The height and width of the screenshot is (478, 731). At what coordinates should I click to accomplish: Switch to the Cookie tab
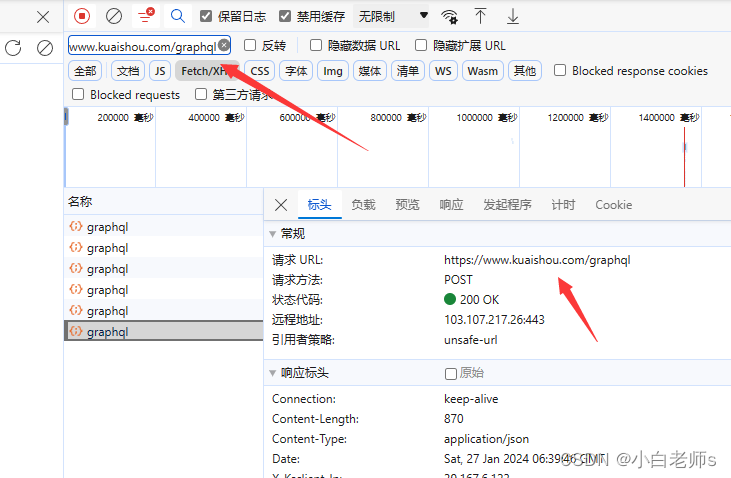[614, 205]
